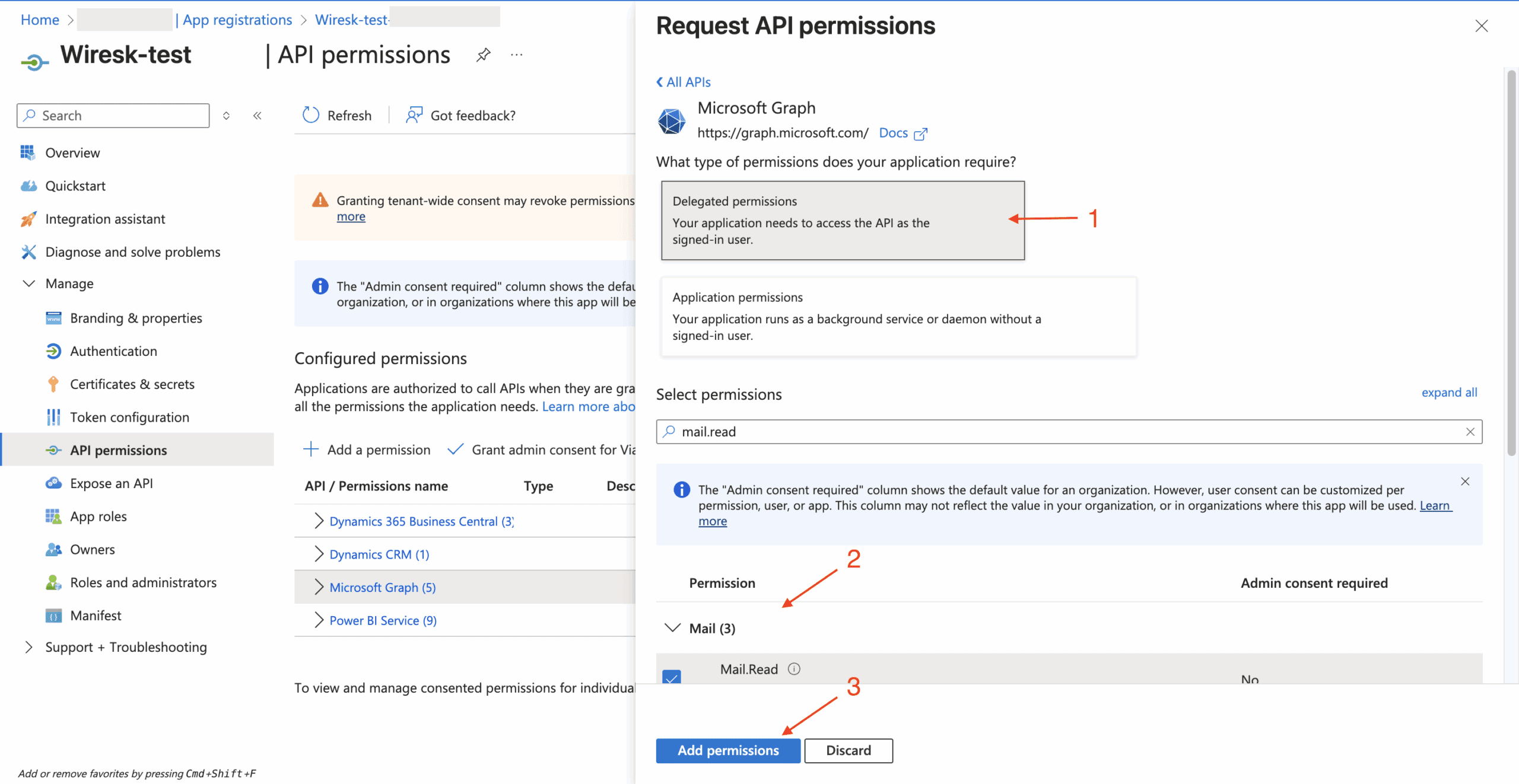Click the panel vertical scrollbar
The height and width of the screenshot is (784, 1519).
pyautogui.click(x=1511, y=264)
